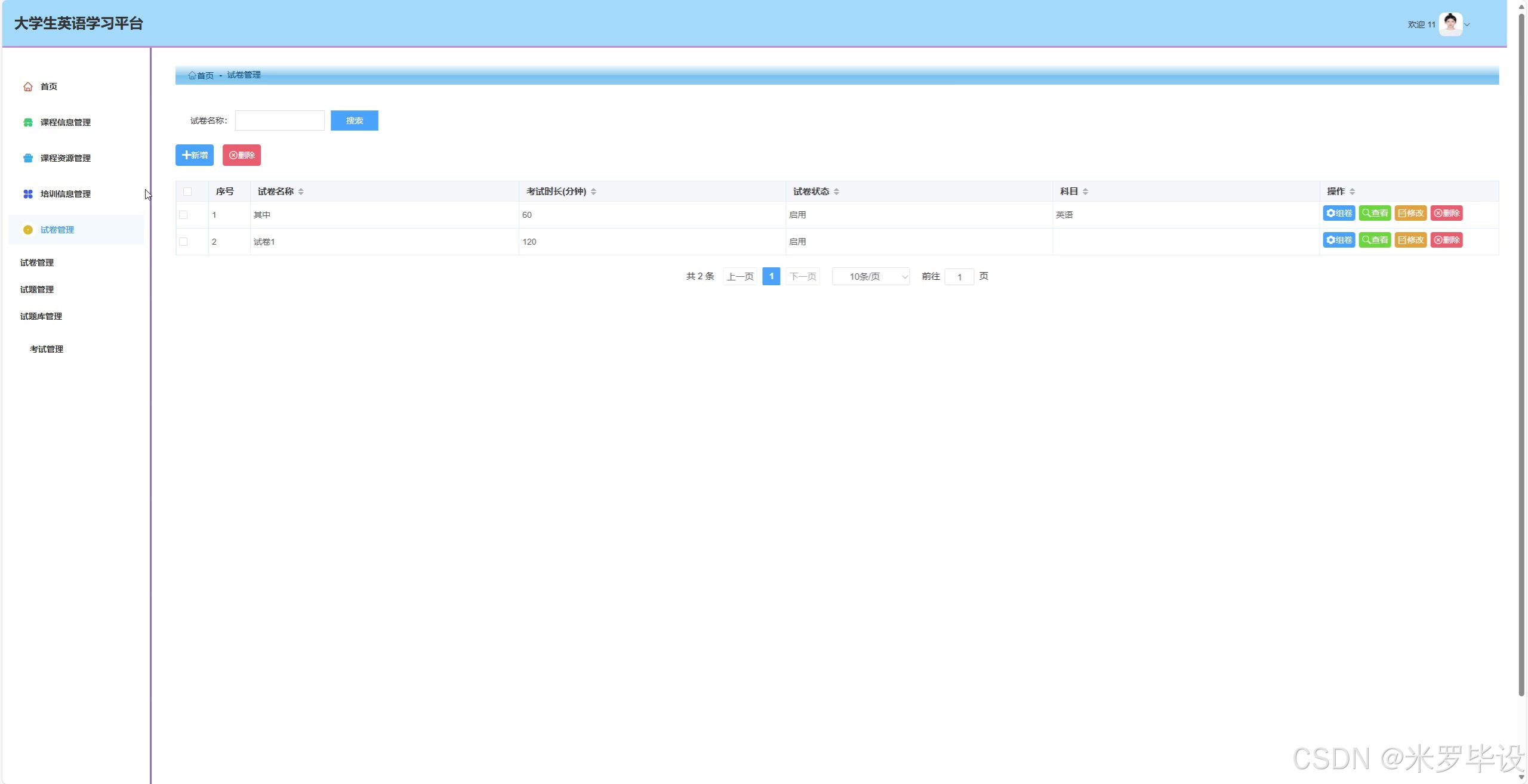
Task: Check the box for row 试卷1
Action: (x=183, y=242)
